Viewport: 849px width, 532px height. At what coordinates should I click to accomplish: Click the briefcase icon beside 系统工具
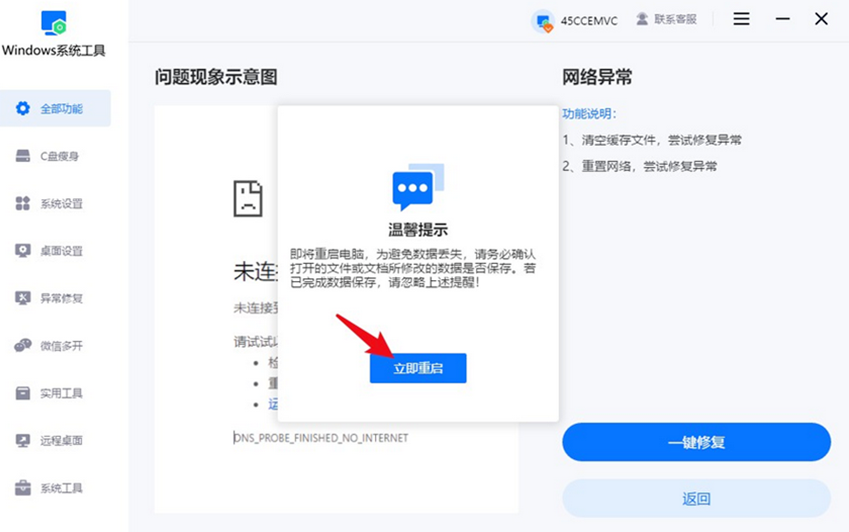(23, 488)
